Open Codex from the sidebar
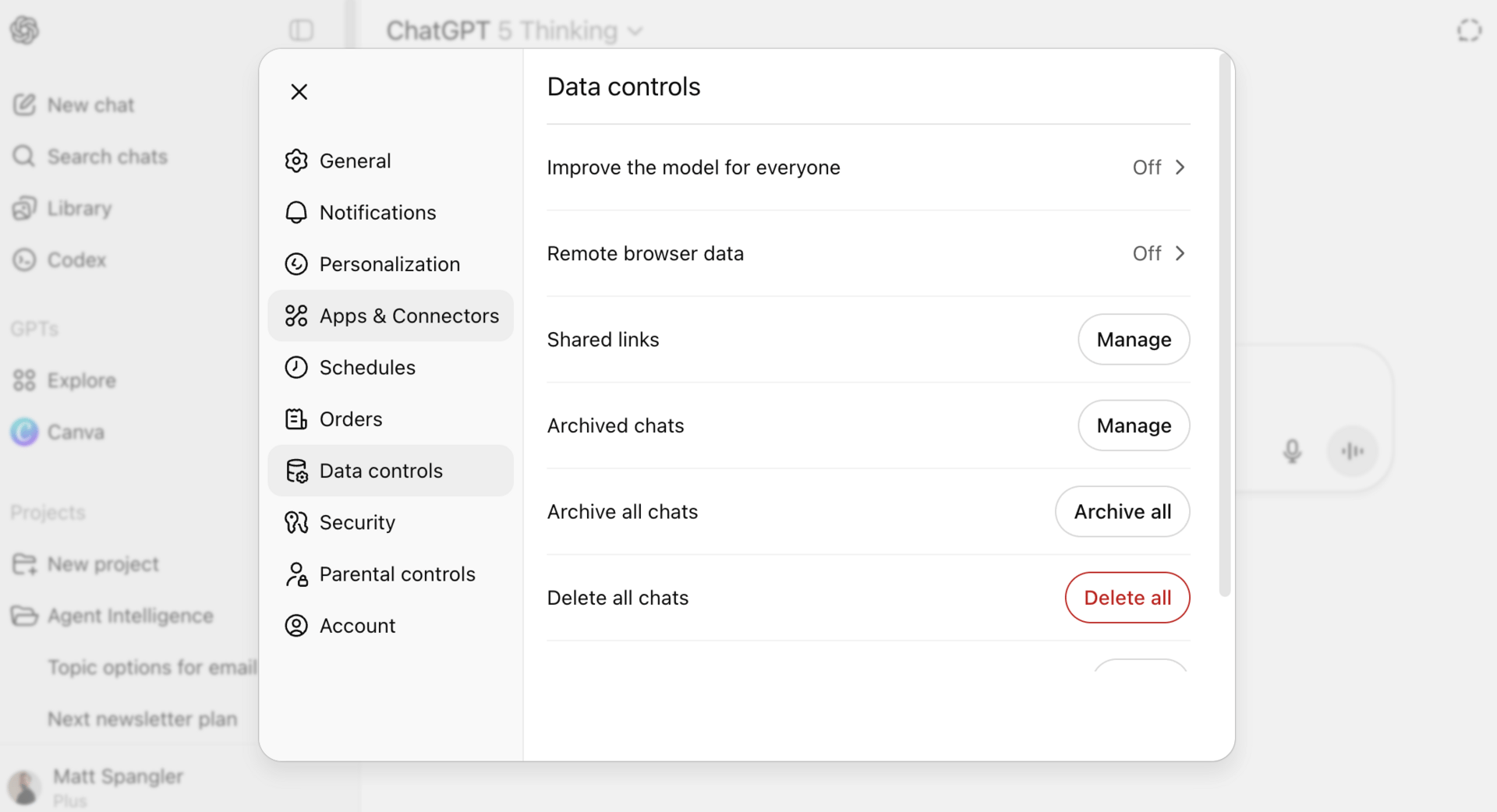Screen dimensions: 1497x812 coord(76,259)
